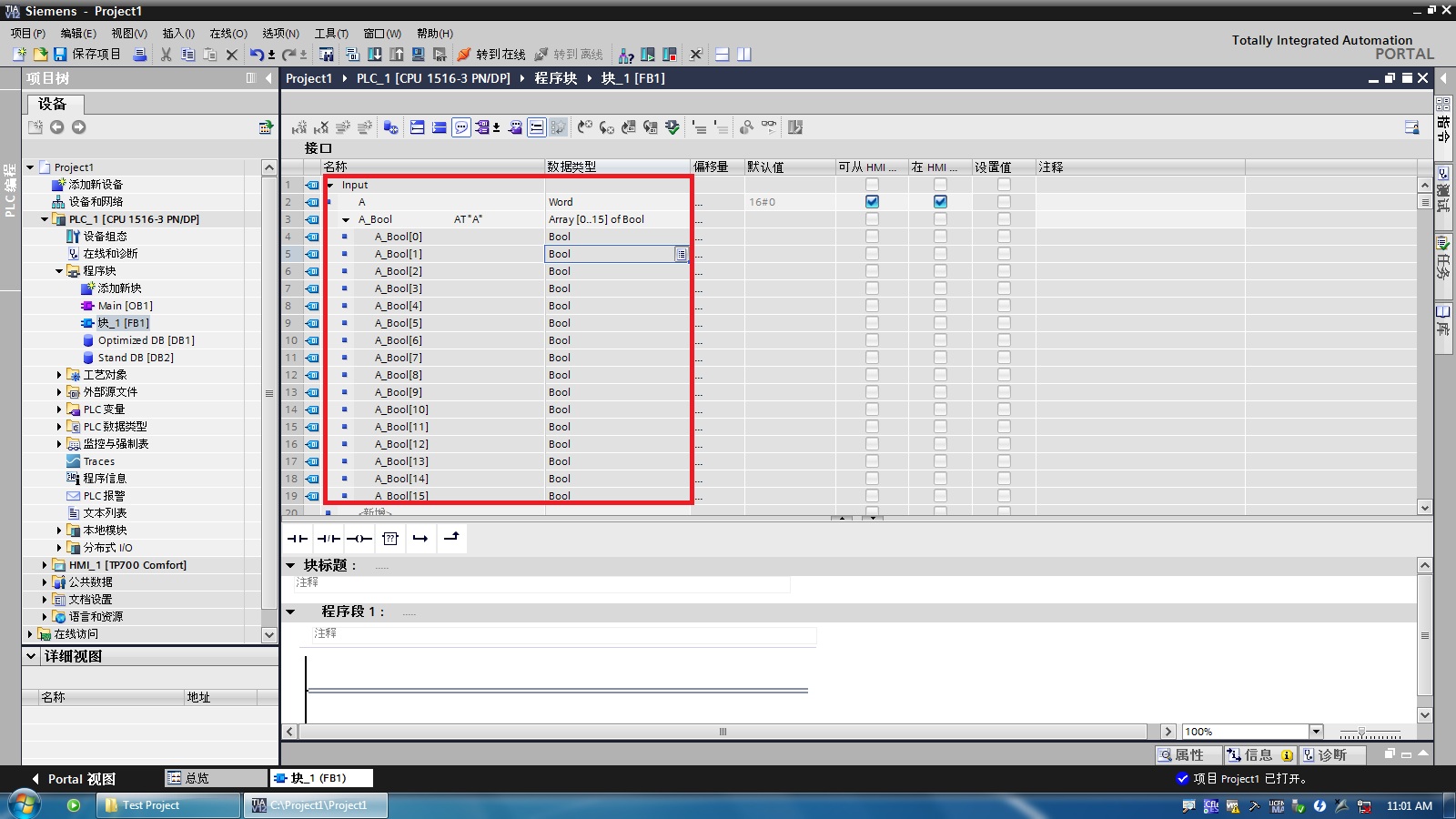The height and width of the screenshot is (819, 1456).
Task: Open the zoom level 100% dropdown
Action: coord(1315,732)
